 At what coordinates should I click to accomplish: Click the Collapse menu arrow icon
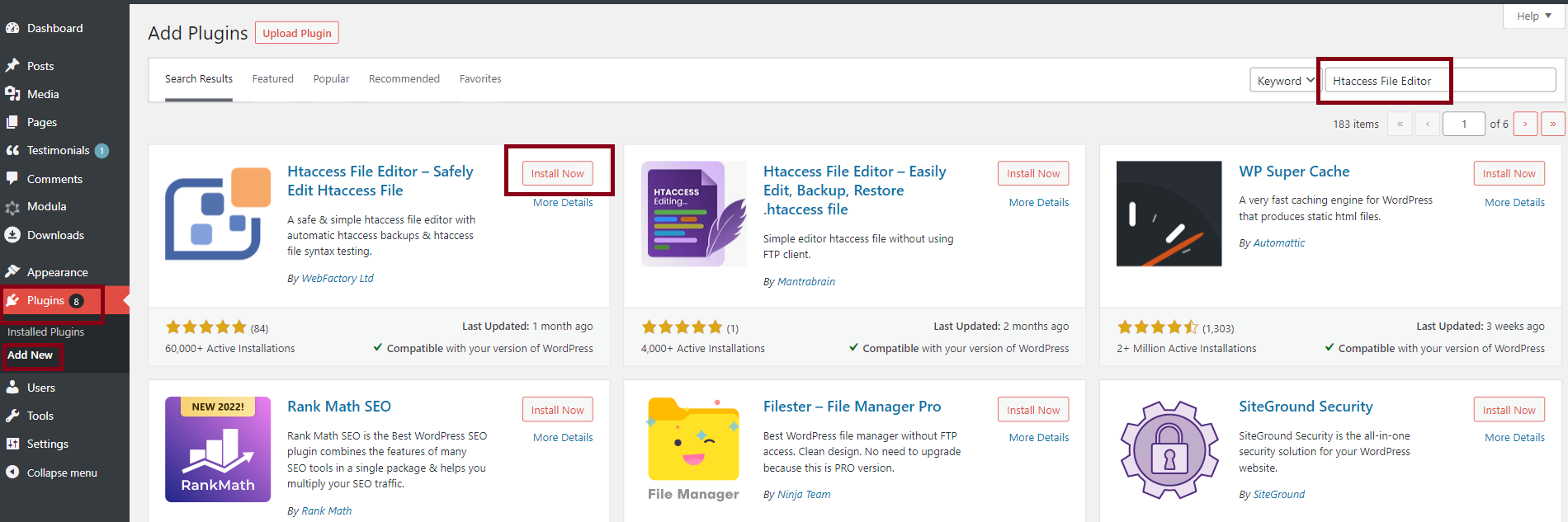12,473
